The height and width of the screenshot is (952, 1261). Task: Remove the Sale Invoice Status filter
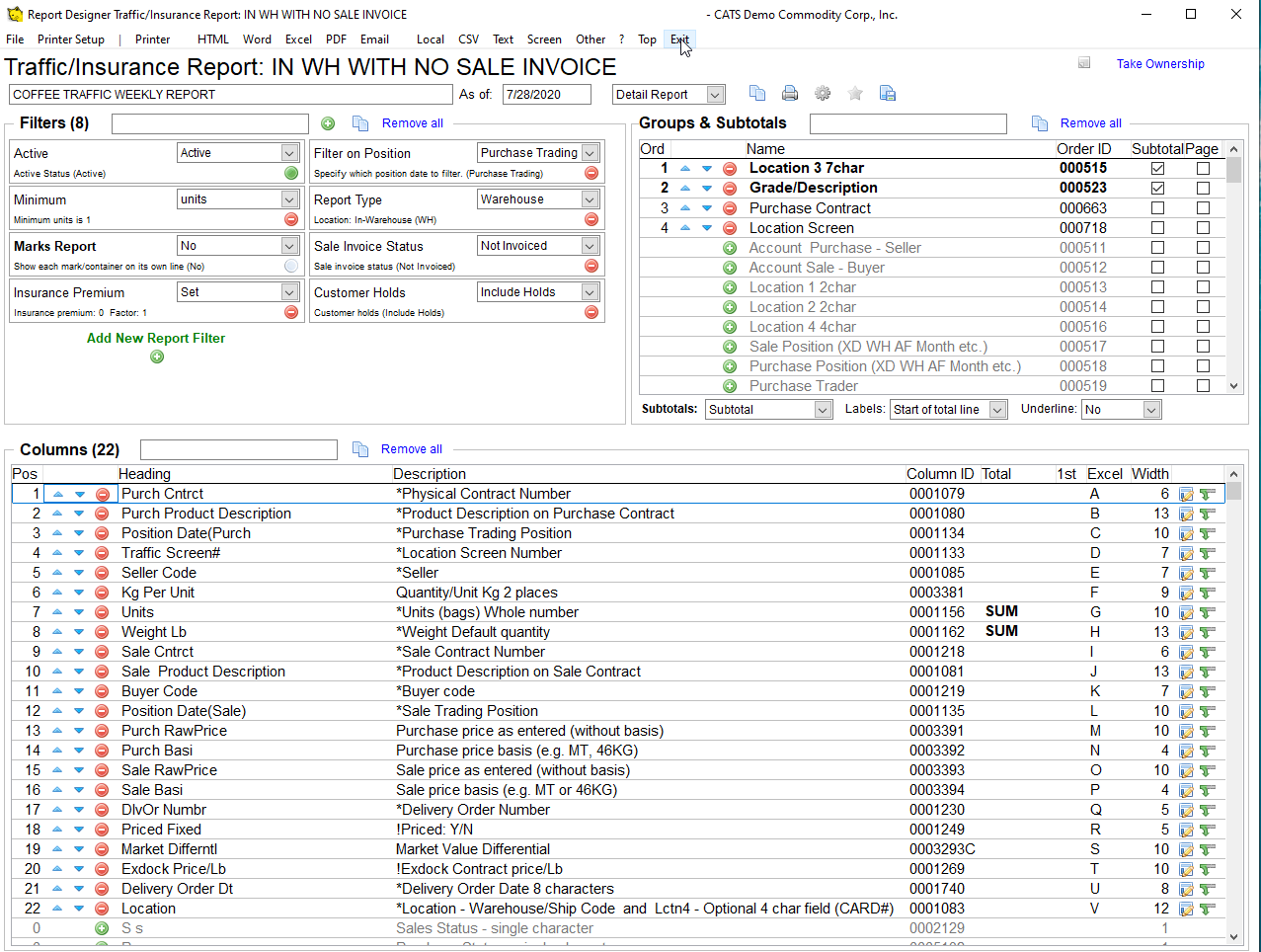[x=591, y=266]
